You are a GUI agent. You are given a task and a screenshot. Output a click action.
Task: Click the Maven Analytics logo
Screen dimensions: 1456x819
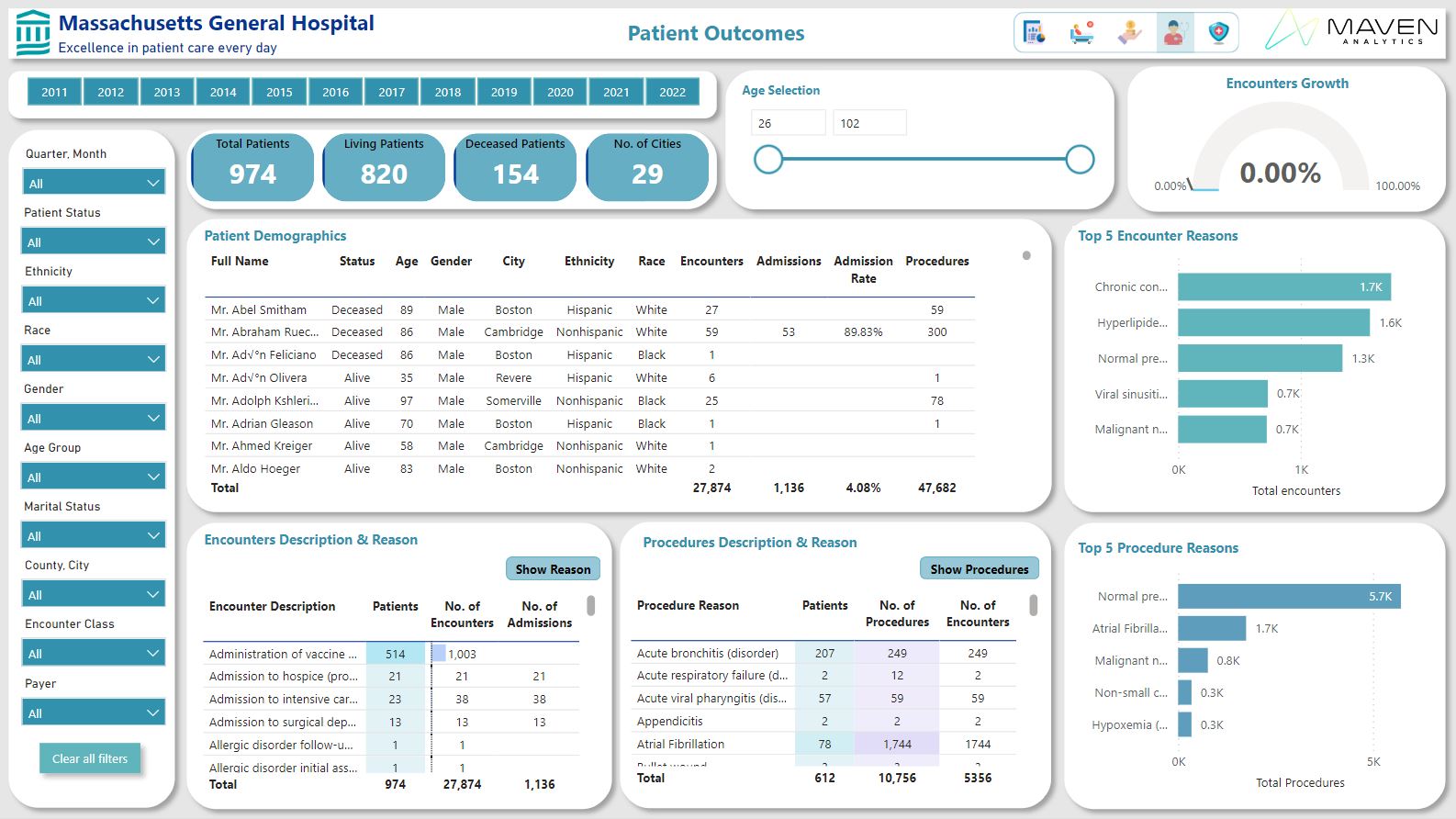point(1350,30)
